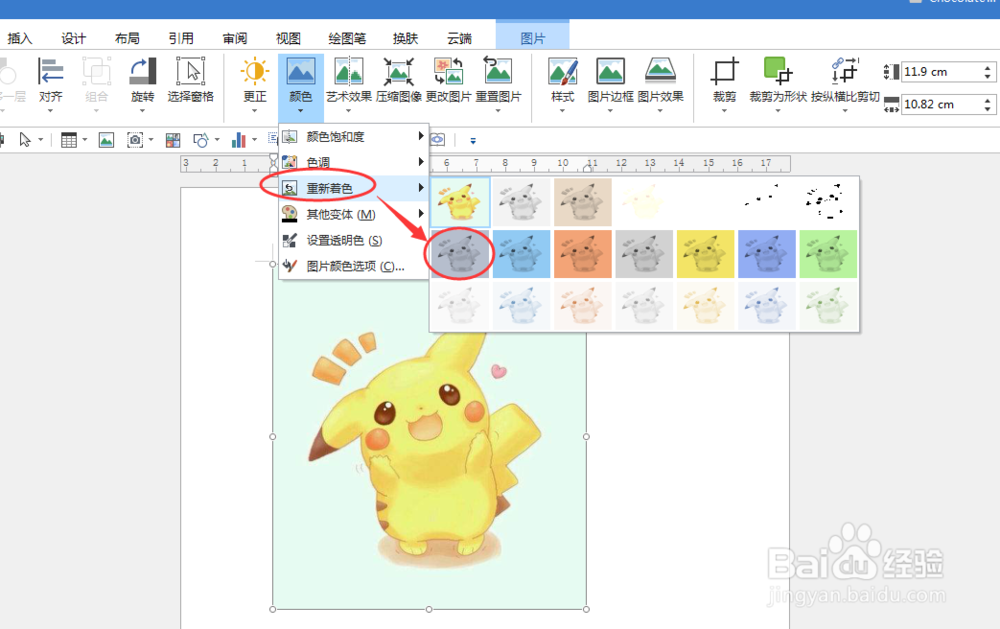Apply the sepia recolor thumbnail

coord(582,202)
